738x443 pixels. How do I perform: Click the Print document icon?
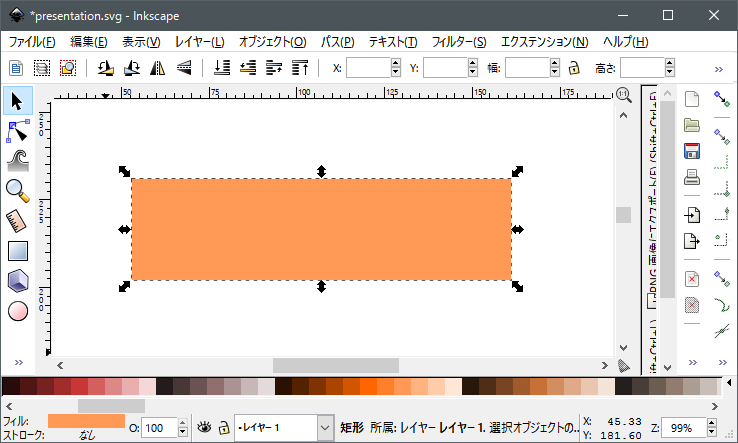tap(691, 177)
